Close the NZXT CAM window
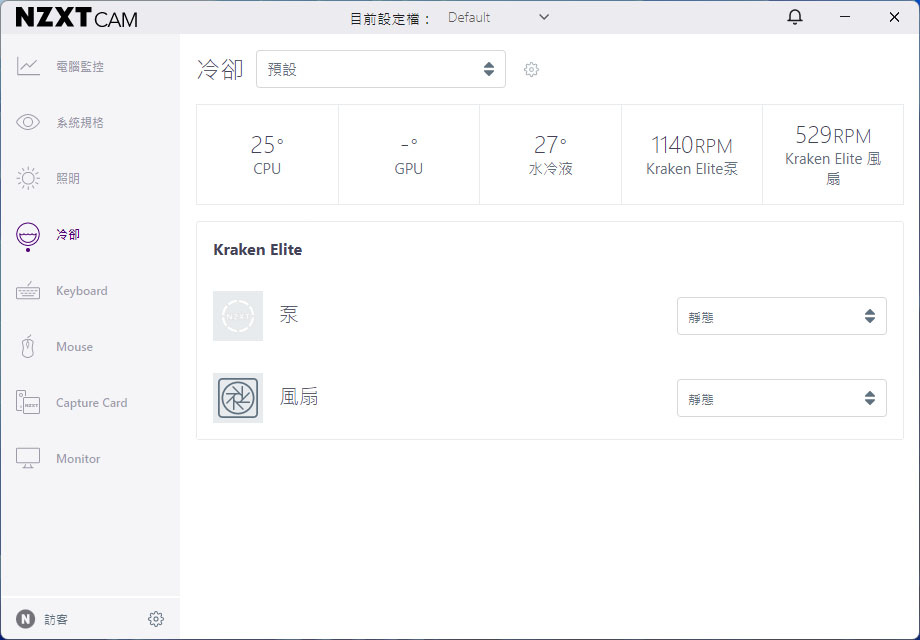Viewport: 920px width, 640px height. [x=894, y=17]
